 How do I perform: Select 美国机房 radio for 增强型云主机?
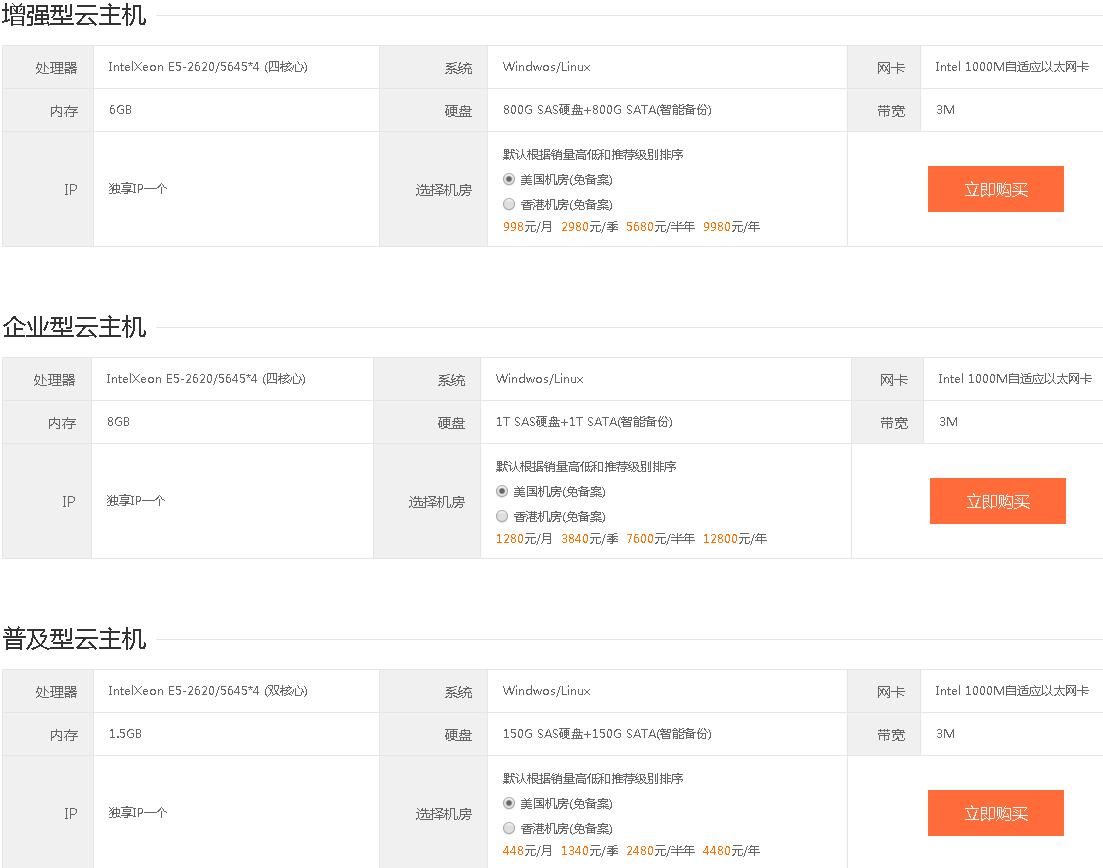(x=509, y=180)
